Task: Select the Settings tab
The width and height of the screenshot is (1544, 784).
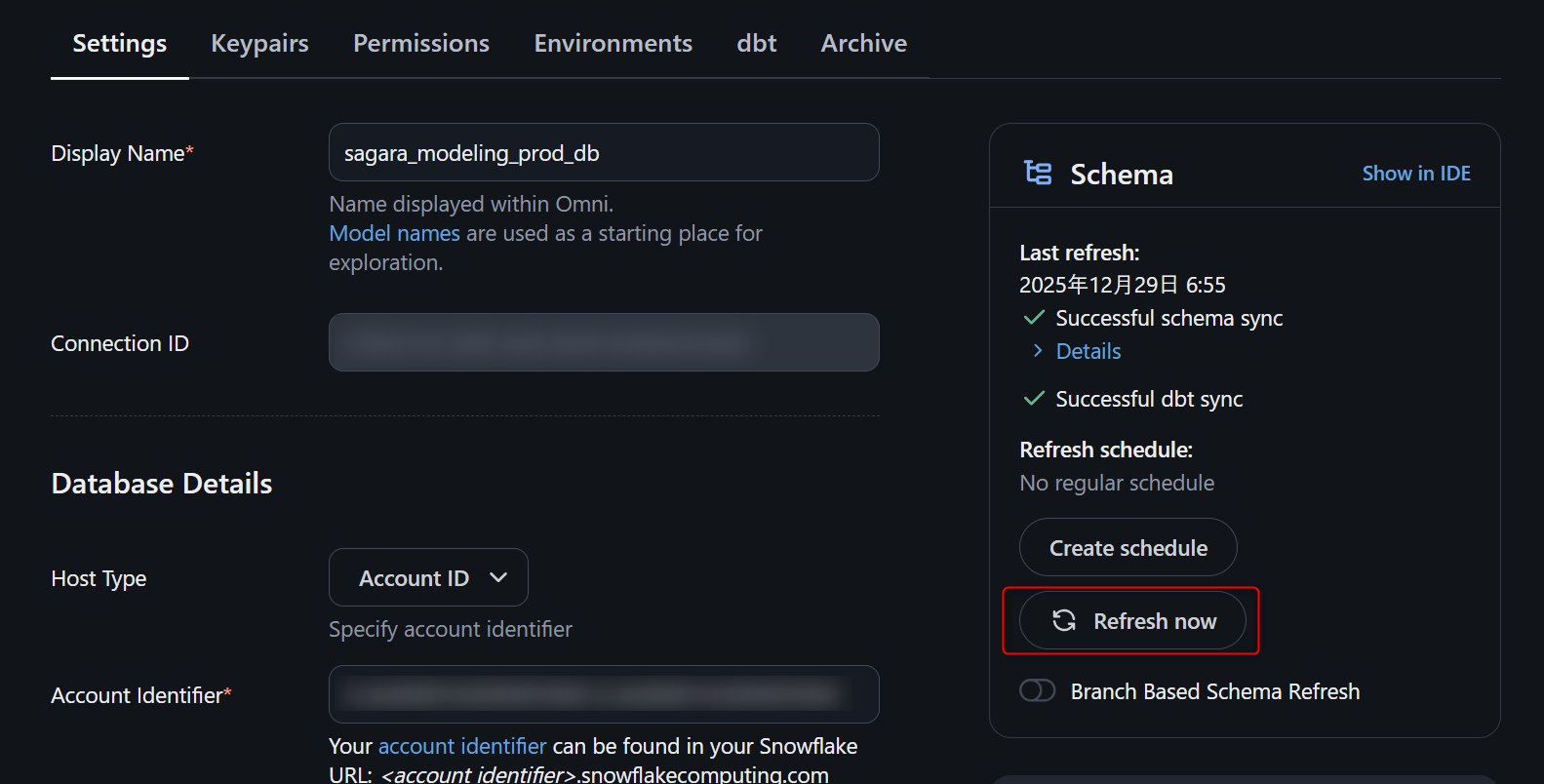Action: (120, 44)
